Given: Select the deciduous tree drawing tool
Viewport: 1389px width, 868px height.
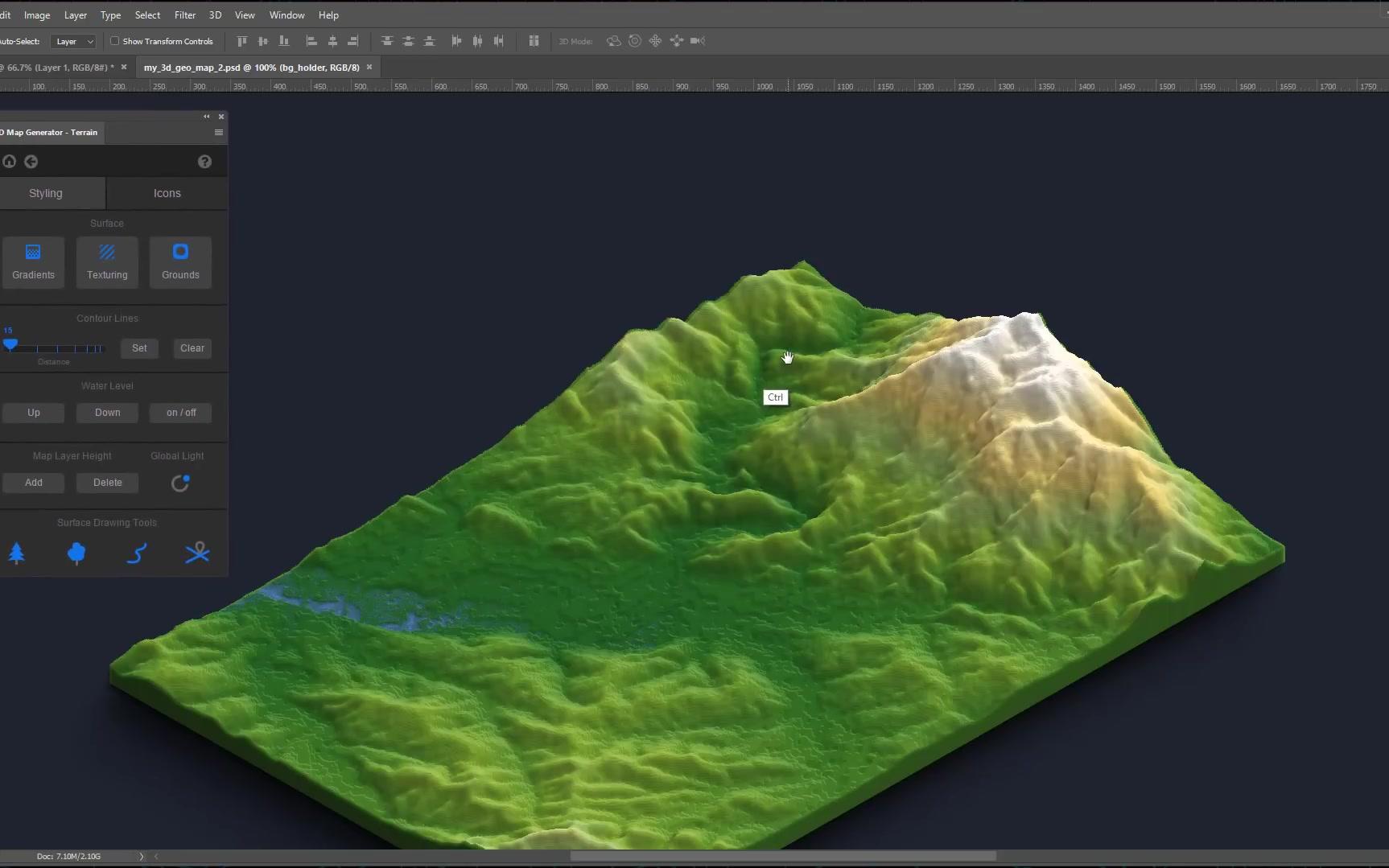Looking at the screenshot, I should (76, 553).
